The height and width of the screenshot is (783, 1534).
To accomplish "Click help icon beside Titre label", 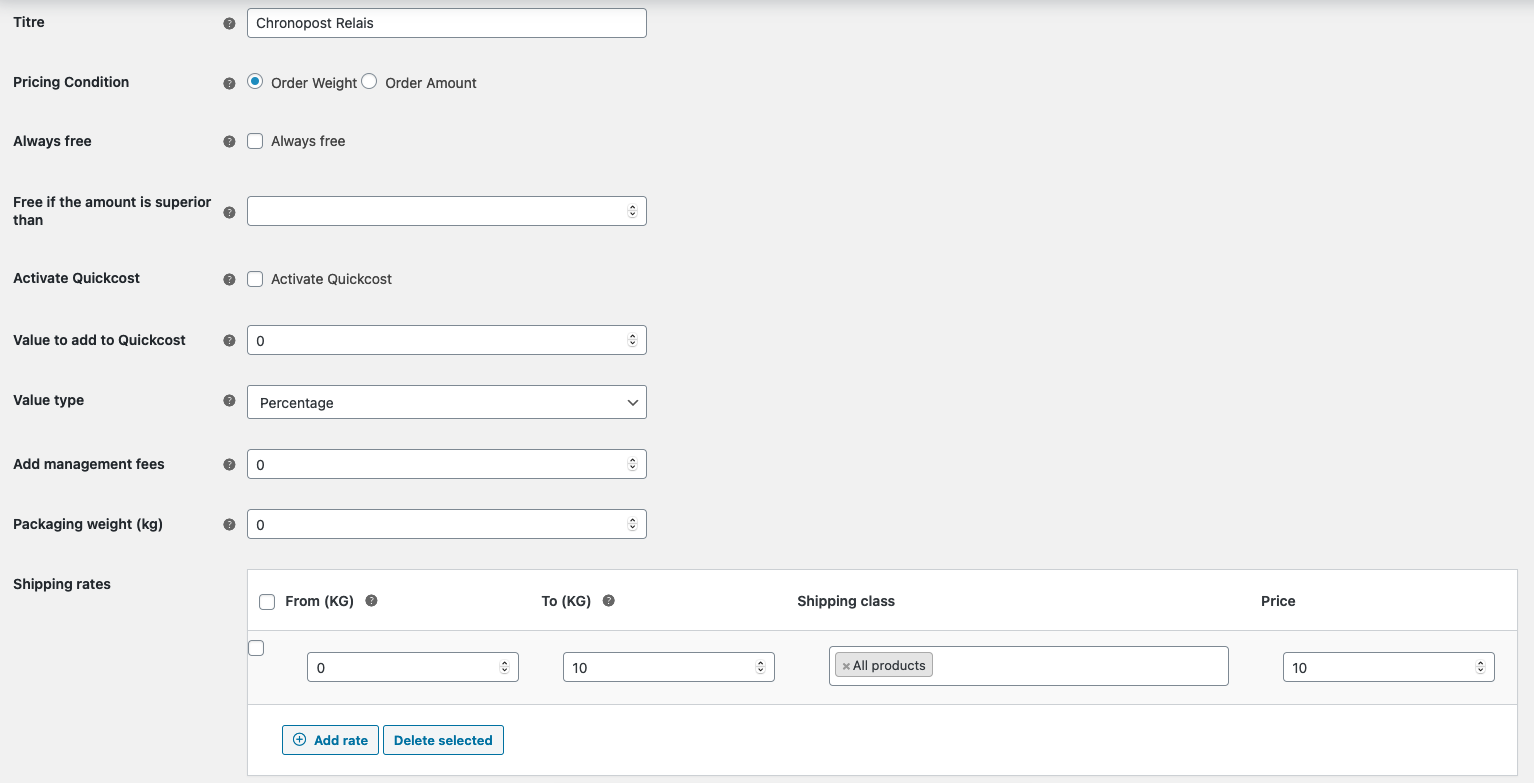I will click(x=229, y=23).
